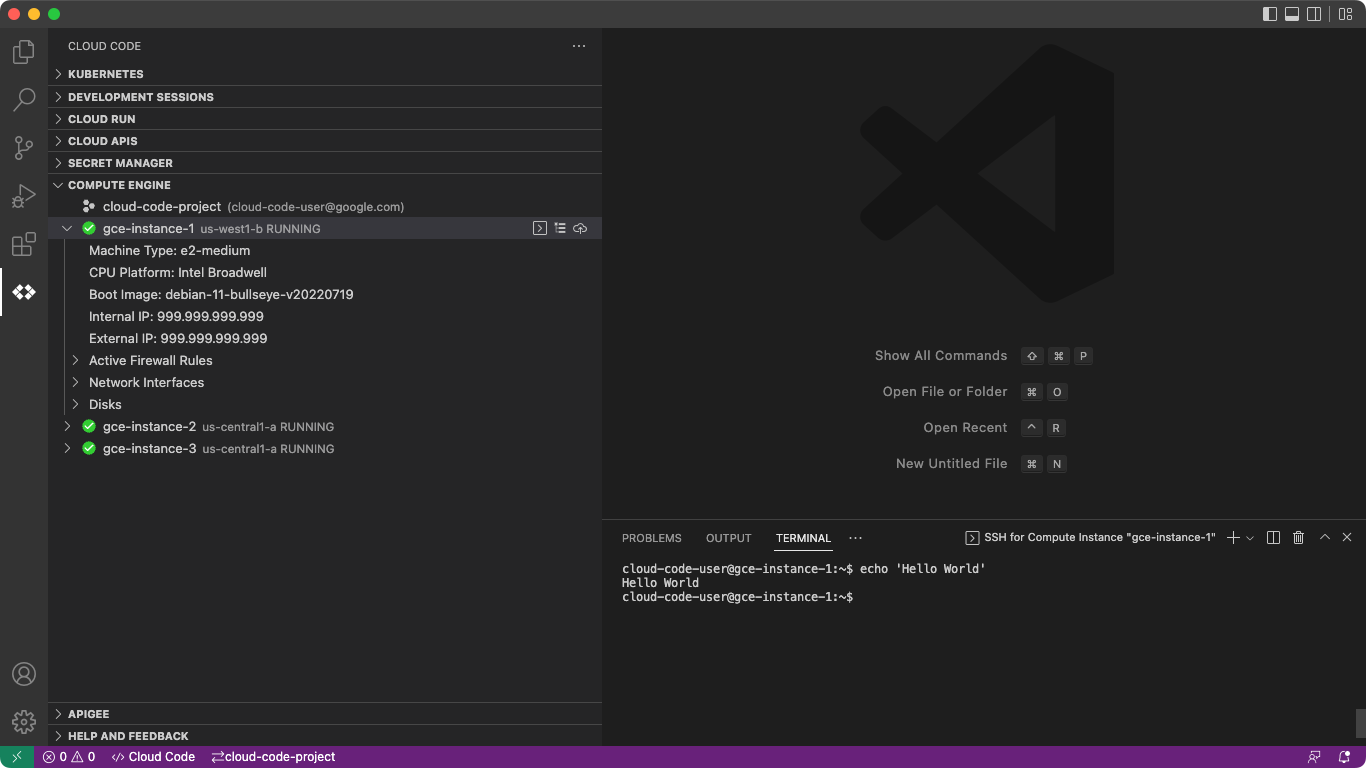Viewport: 1366px width, 768px height.
Task: Open the Source Control view
Action: click(x=24, y=148)
